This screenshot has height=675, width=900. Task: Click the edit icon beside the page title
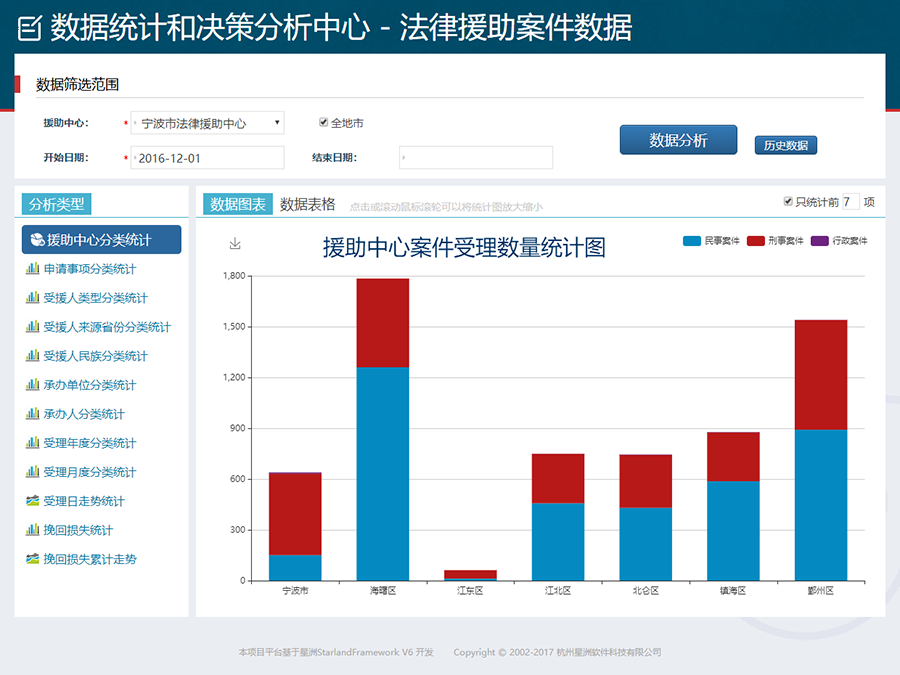pos(30,28)
